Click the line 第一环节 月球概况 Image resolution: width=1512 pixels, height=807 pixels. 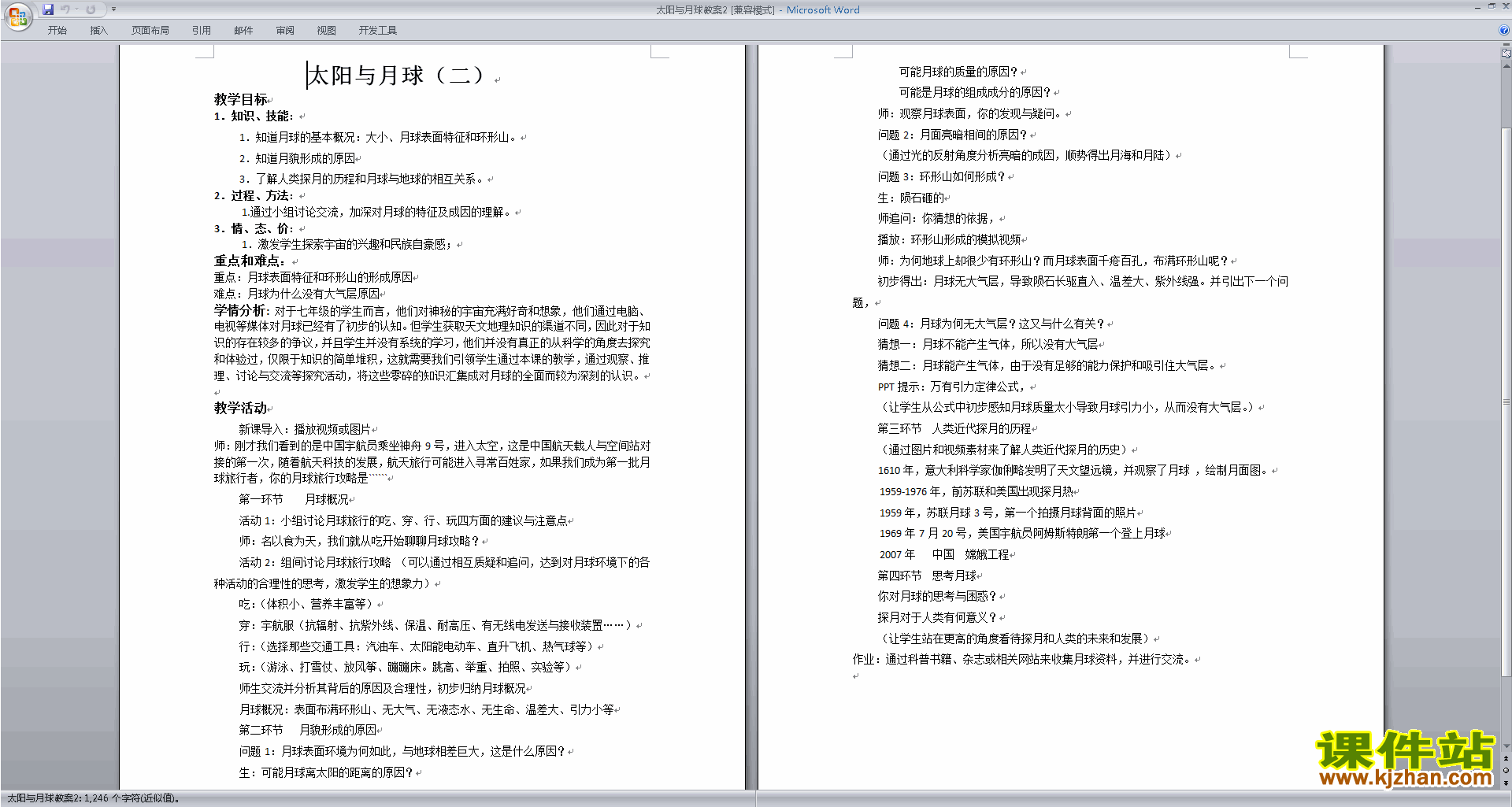(x=294, y=499)
